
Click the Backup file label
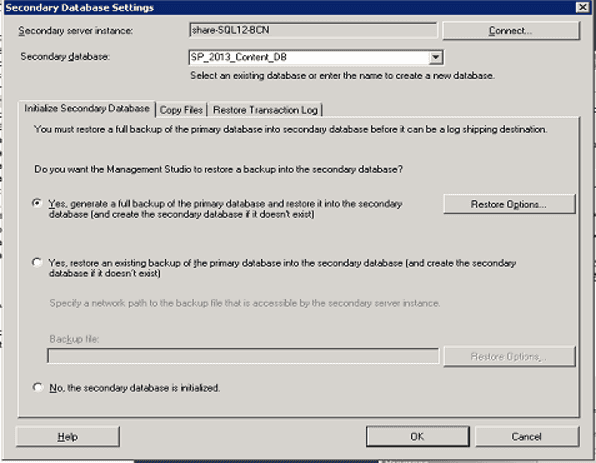pyautogui.click(x=74, y=339)
